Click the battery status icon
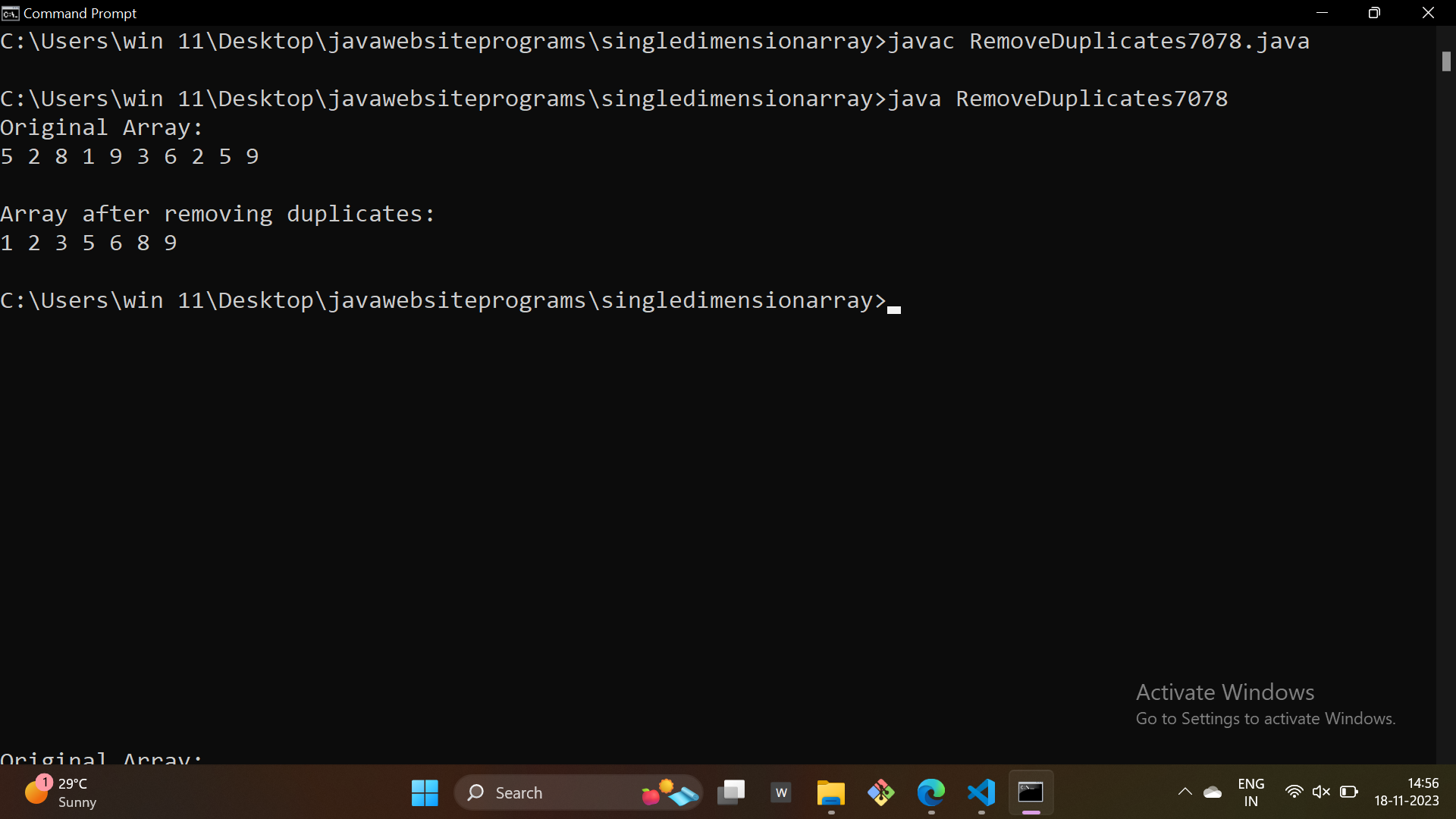The image size is (1456, 819). (x=1348, y=792)
